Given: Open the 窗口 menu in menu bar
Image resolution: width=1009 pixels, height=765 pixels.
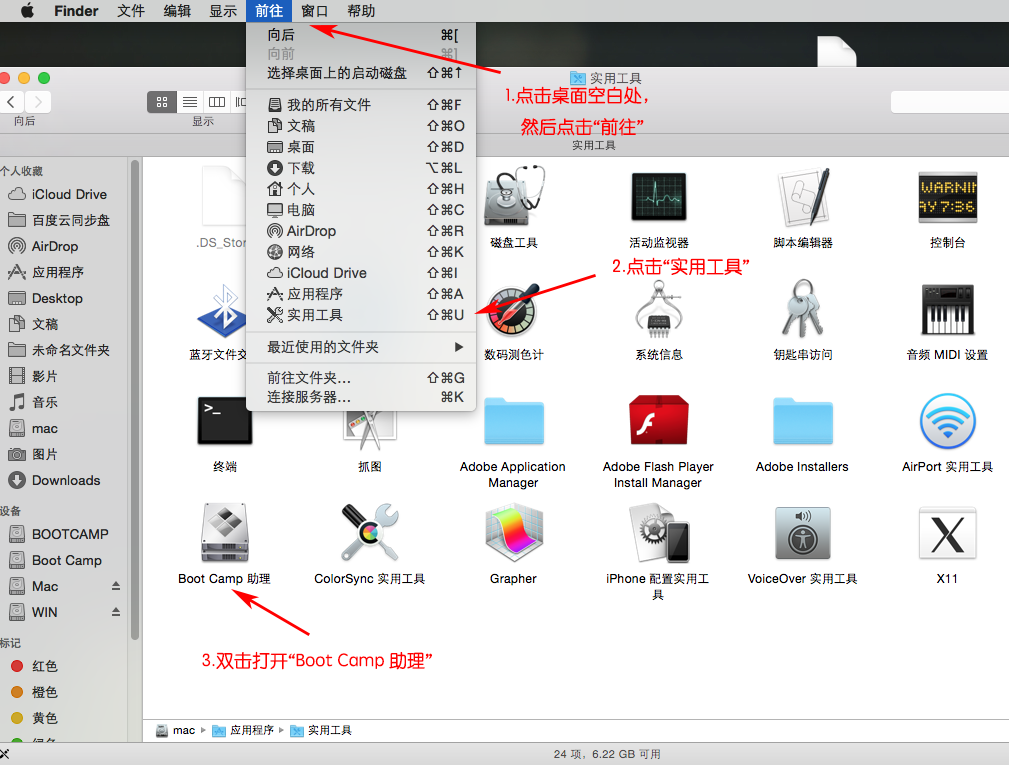Looking at the screenshot, I should (x=314, y=11).
